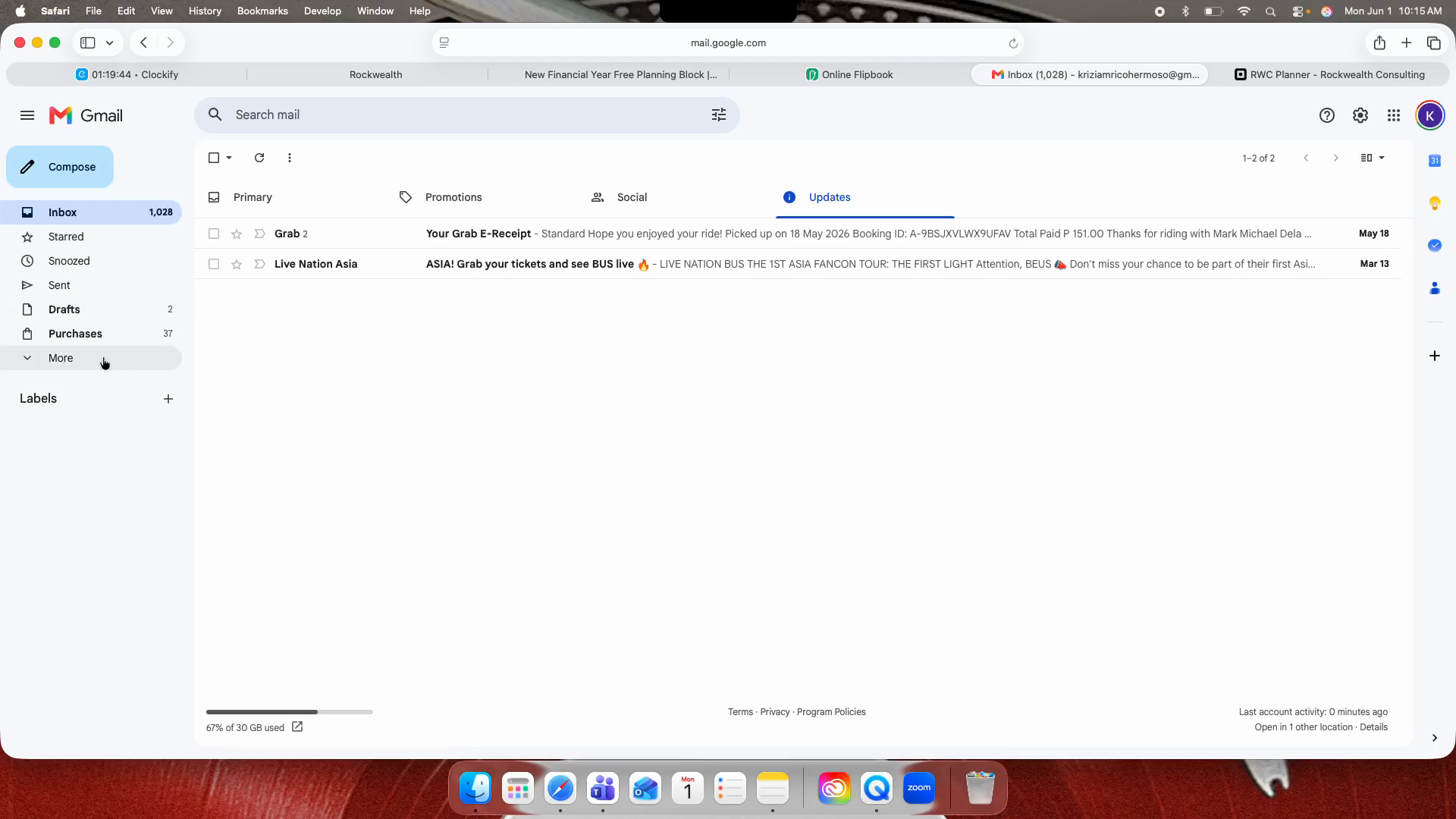Create new label plus icon
The height and width of the screenshot is (819, 1456).
168,399
